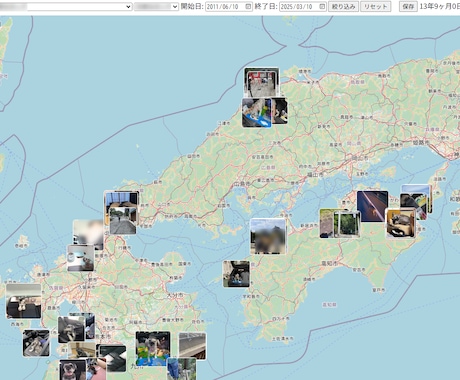This screenshot has height=380, width=460.
Task: Open the room interior thumbnail near Shimonoseki
Action: pos(121,199)
